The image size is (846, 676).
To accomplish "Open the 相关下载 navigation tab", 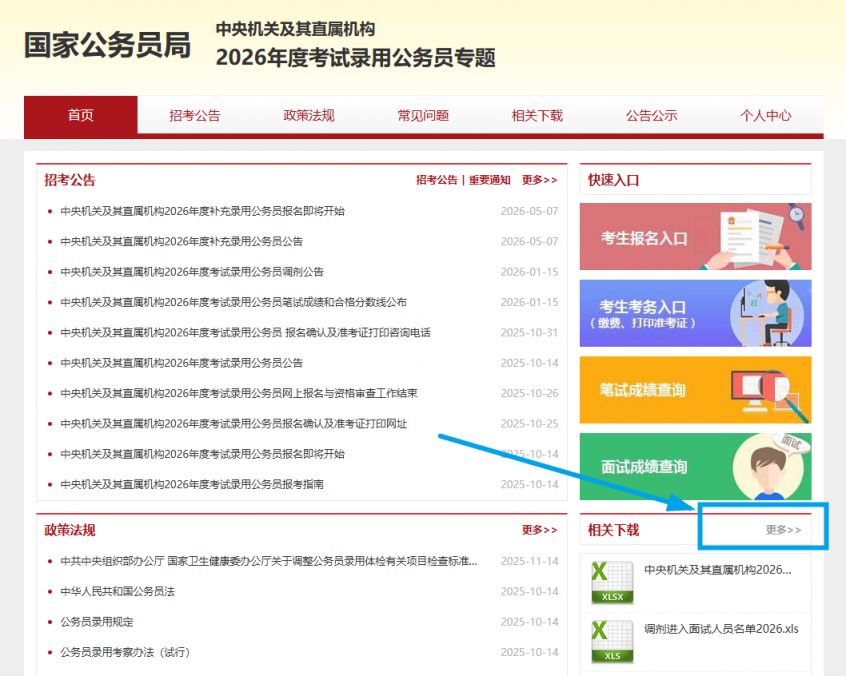I will pyautogui.click(x=537, y=115).
